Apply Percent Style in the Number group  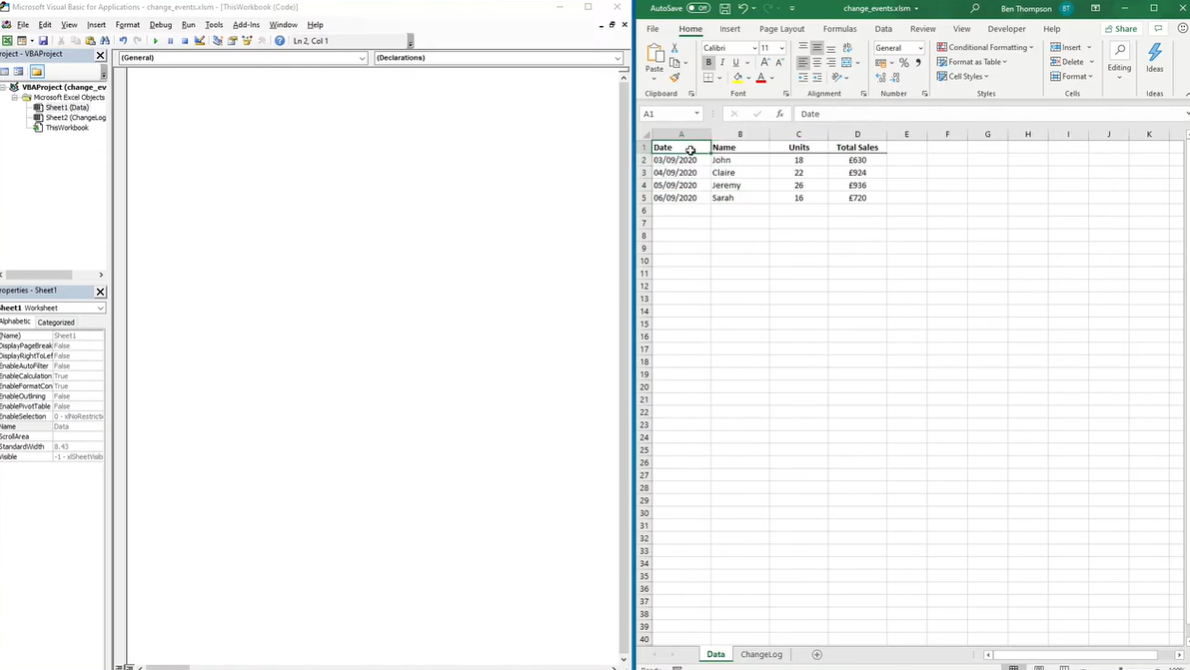pyautogui.click(x=904, y=62)
